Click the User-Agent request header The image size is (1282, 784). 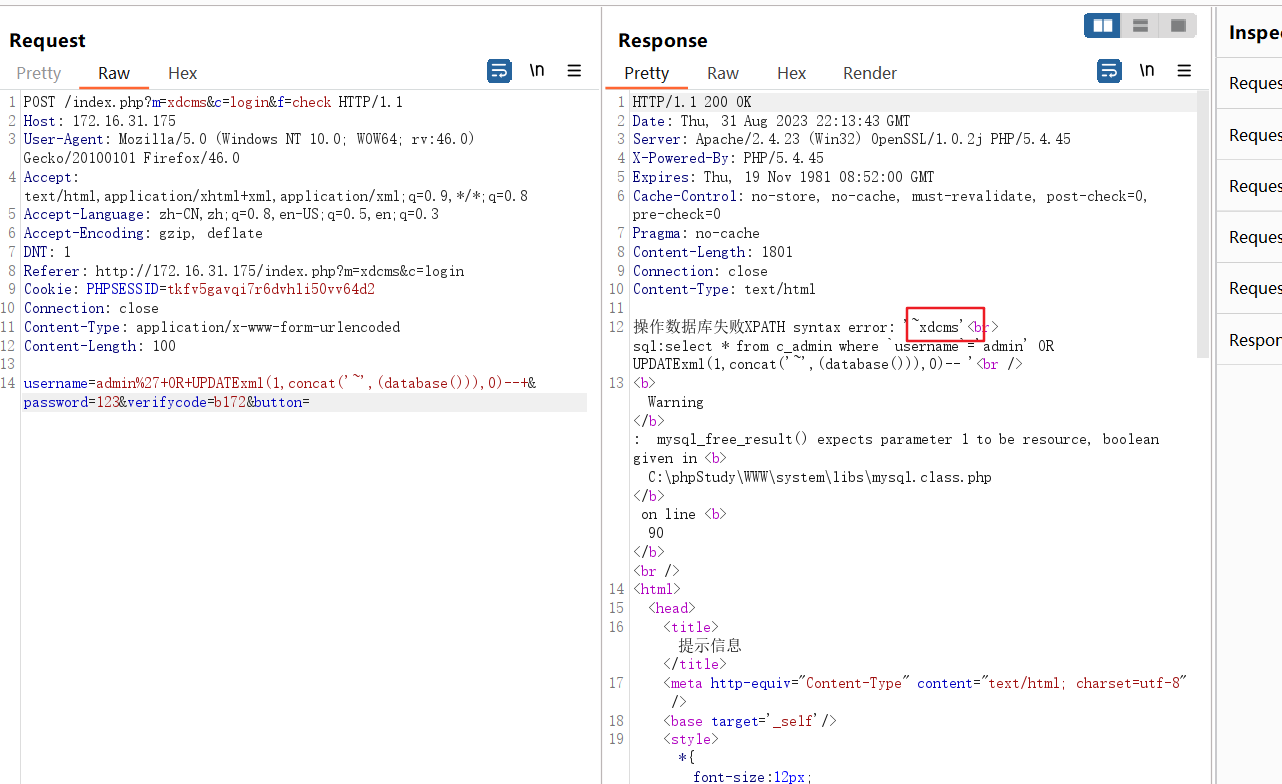(249, 148)
